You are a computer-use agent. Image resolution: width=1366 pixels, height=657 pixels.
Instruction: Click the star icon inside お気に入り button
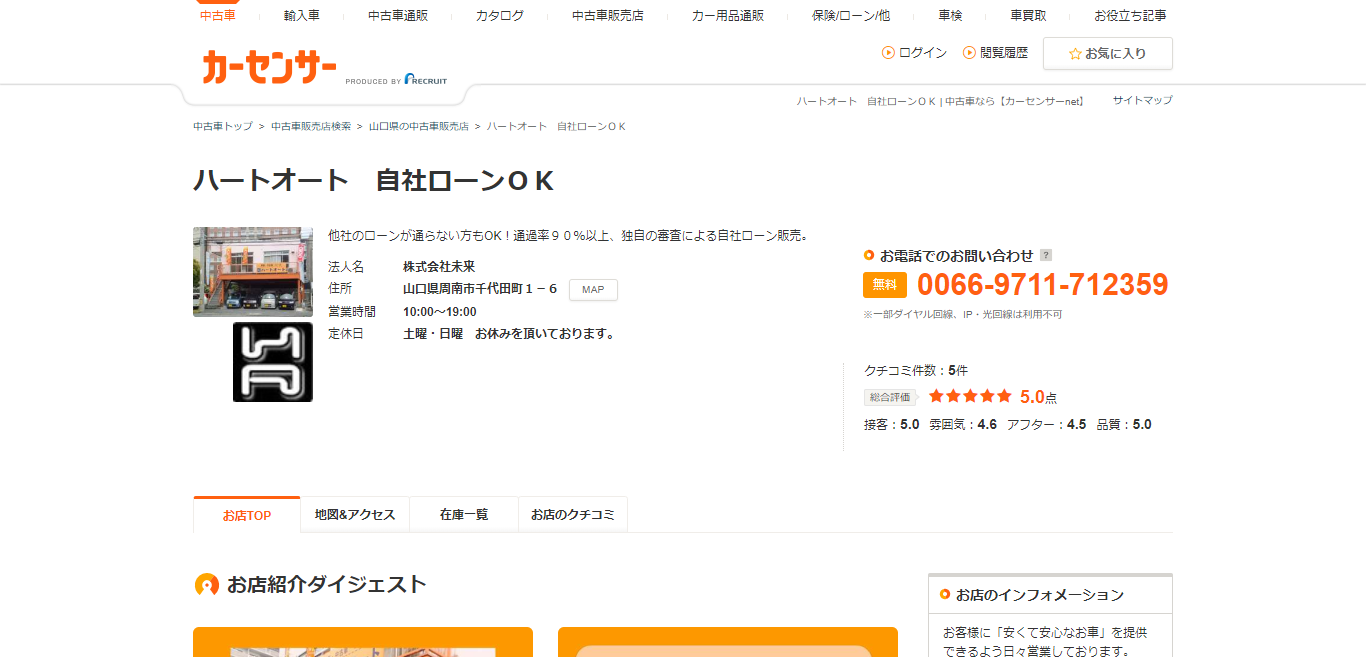point(1076,53)
